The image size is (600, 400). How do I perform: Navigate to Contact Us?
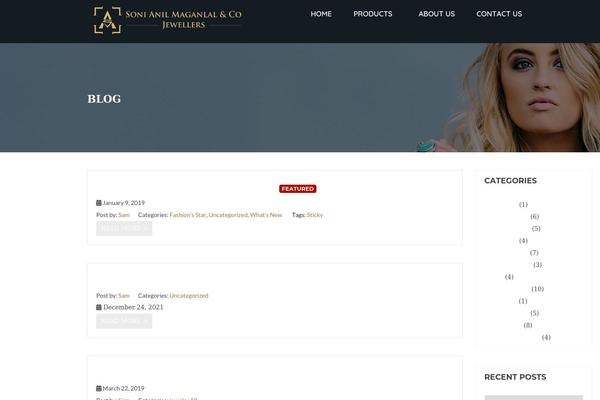(499, 14)
